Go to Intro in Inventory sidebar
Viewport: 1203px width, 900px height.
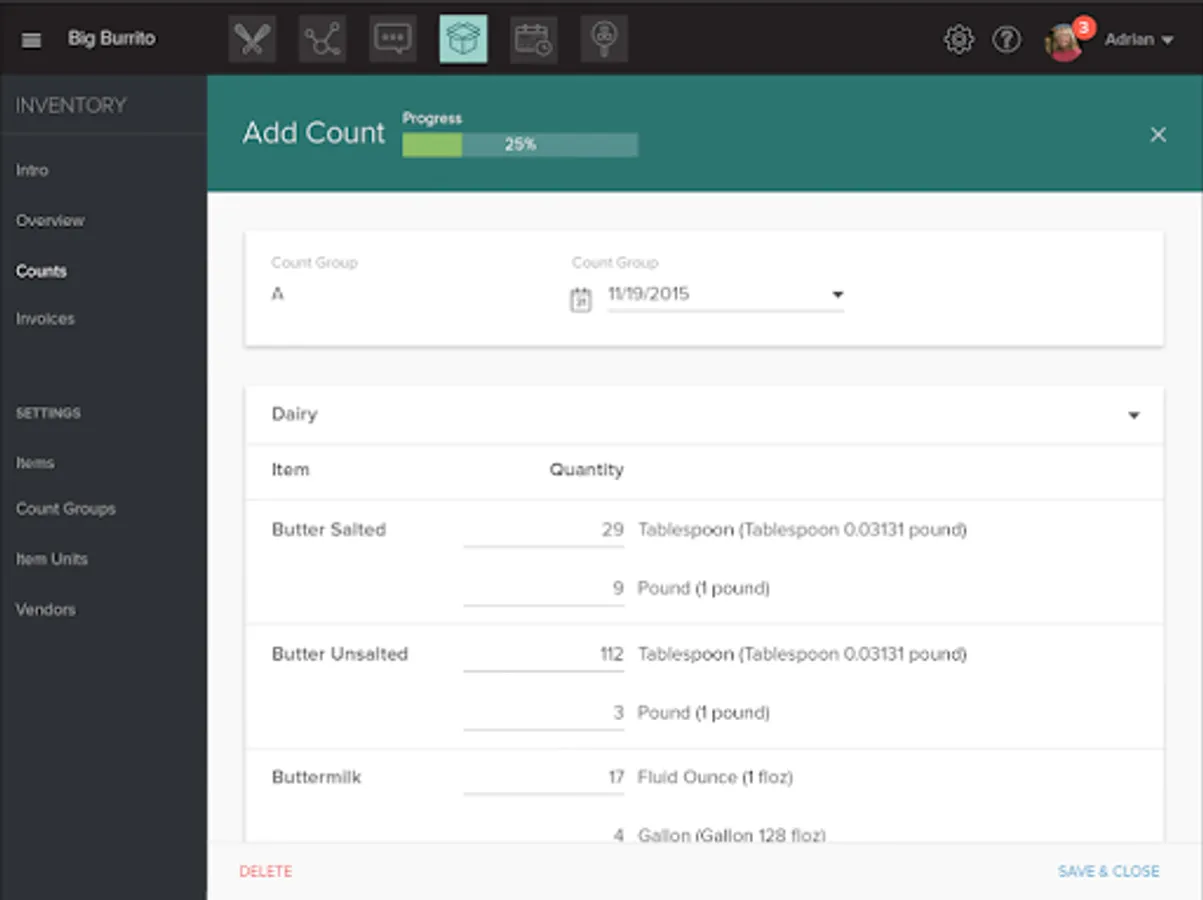pyautogui.click(x=32, y=170)
